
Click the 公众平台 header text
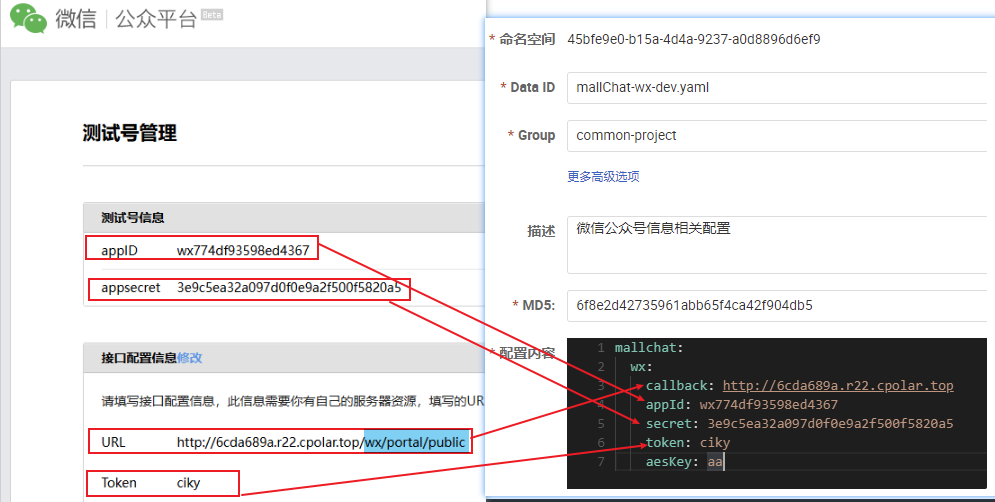[x=156, y=19]
